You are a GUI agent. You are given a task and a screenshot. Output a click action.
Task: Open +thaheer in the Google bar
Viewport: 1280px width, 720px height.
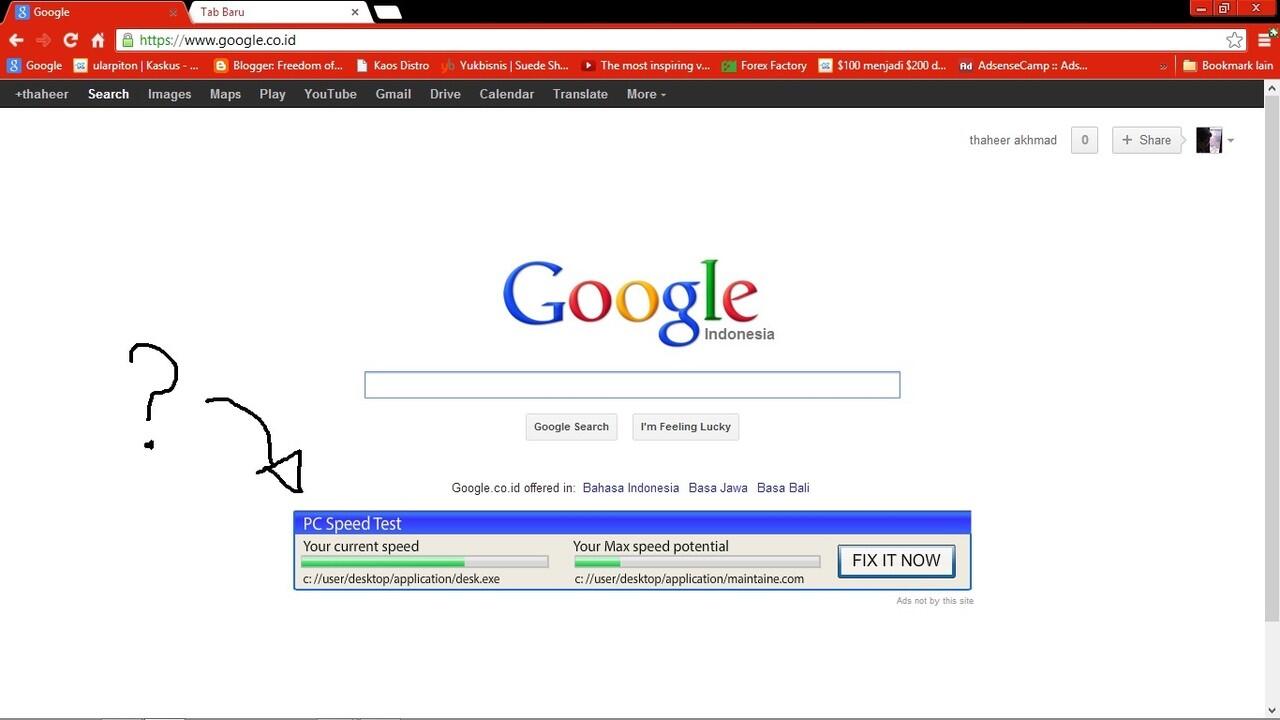42,94
